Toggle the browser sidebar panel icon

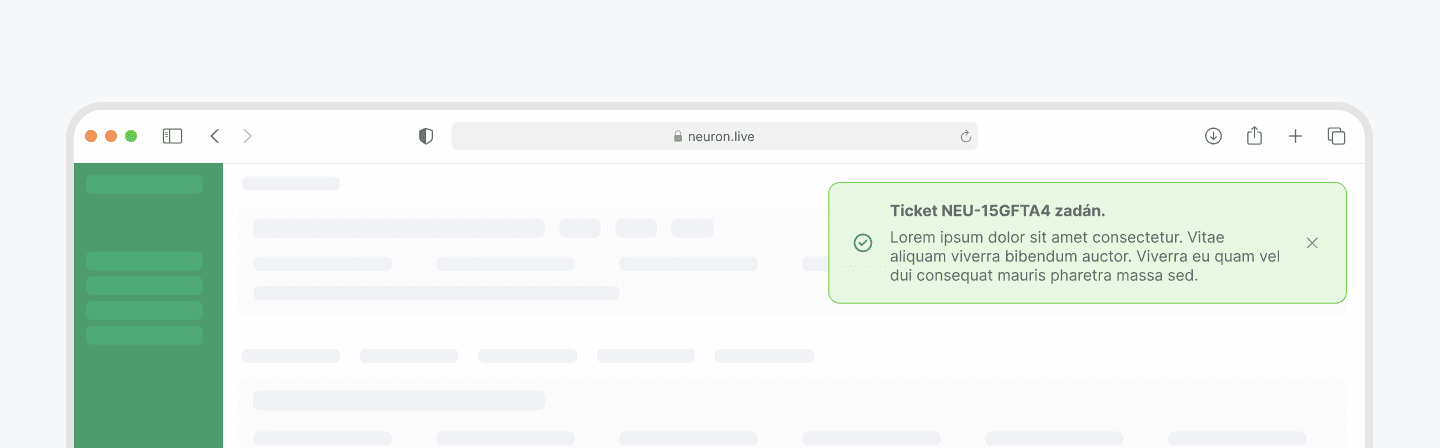pyautogui.click(x=172, y=136)
